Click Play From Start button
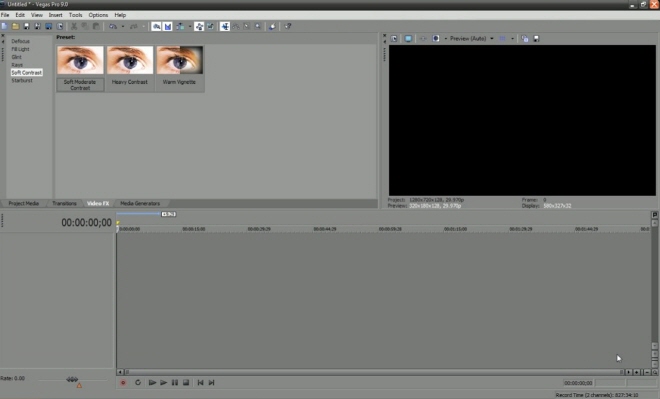660x399 pixels. pyautogui.click(x=152, y=383)
